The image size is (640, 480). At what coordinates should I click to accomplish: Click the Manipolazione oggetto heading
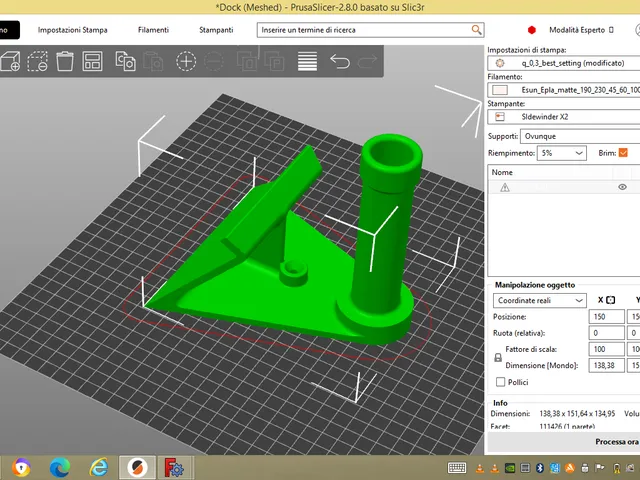pos(535,285)
